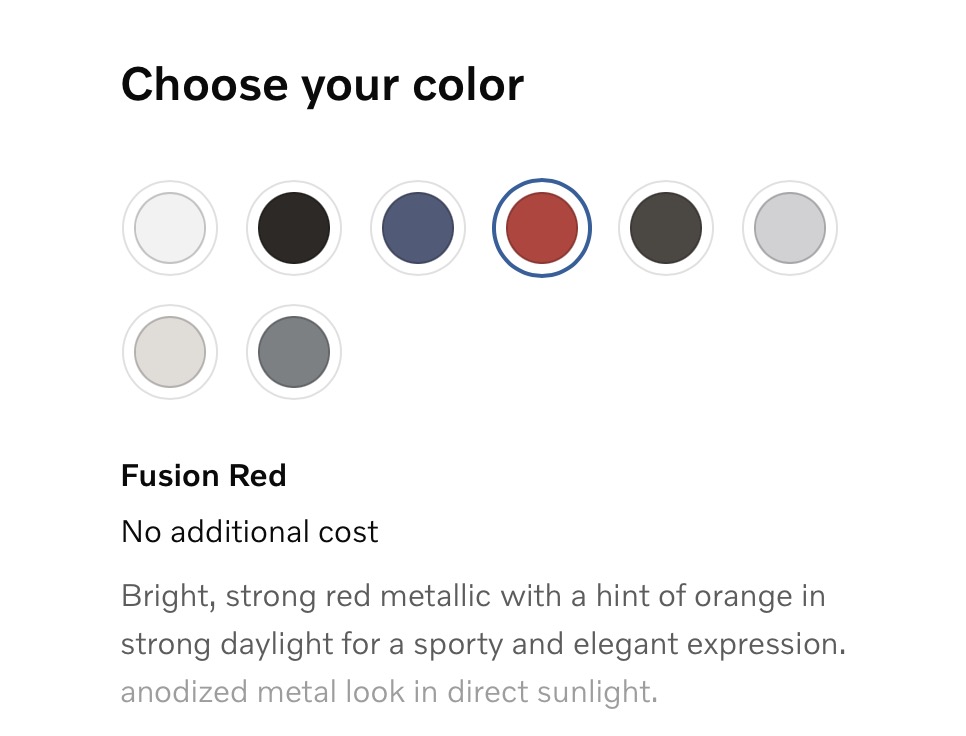Select the dark charcoal brown swatch
This screenshot has height=736, width=966.
pyautogui.click(x=666, y=228)
